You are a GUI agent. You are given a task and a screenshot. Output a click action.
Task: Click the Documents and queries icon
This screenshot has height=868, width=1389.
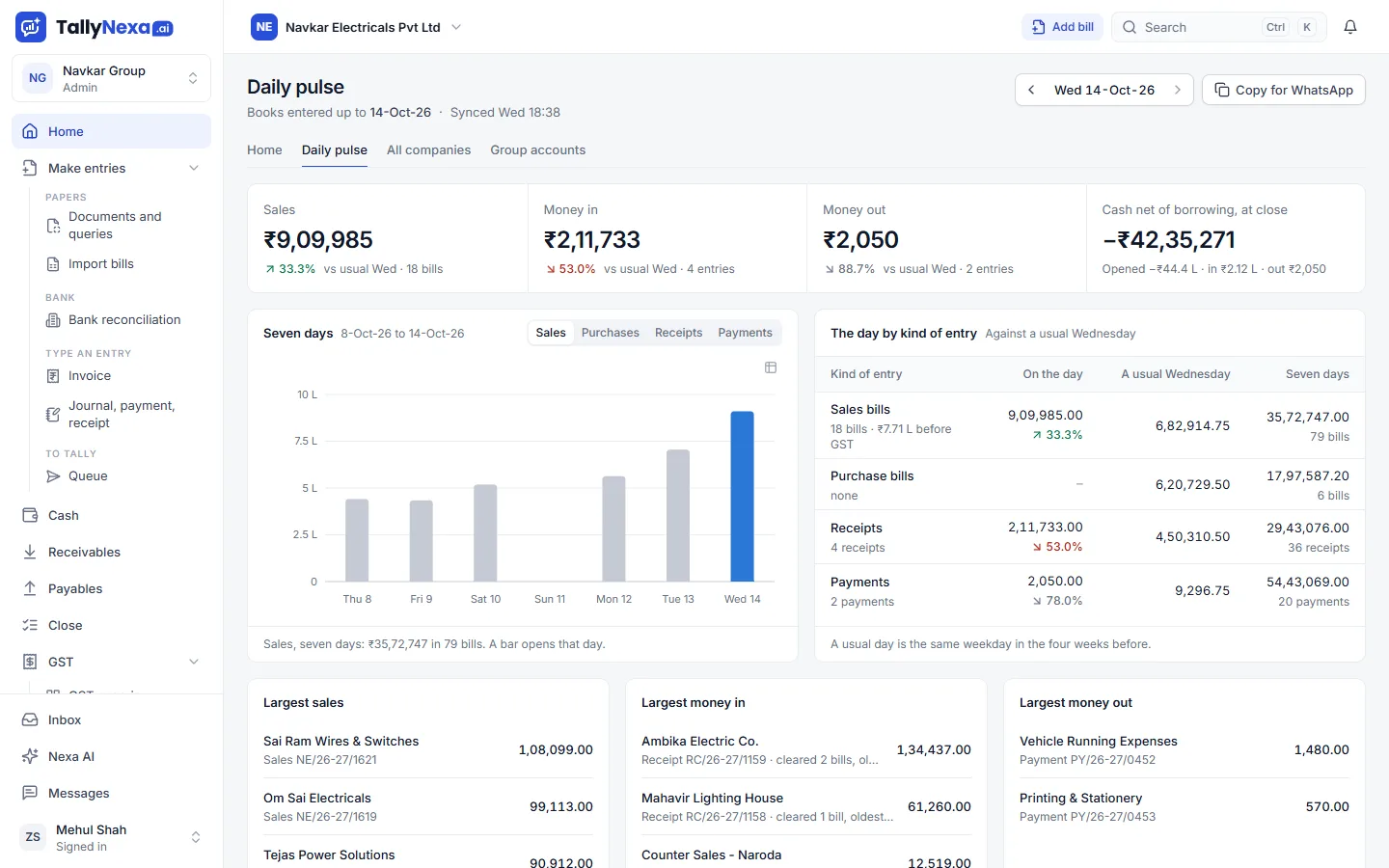click(x=54, y=226)
